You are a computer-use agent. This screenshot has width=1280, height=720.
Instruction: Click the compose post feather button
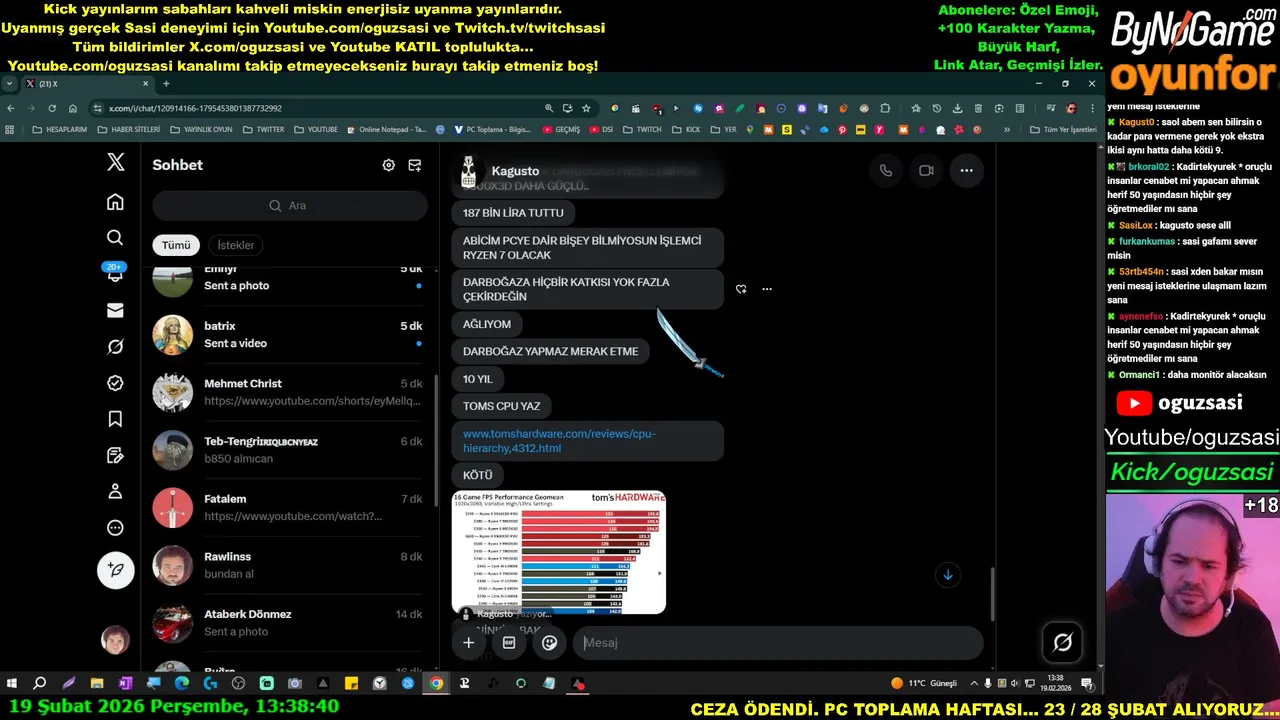pos(115,570)
